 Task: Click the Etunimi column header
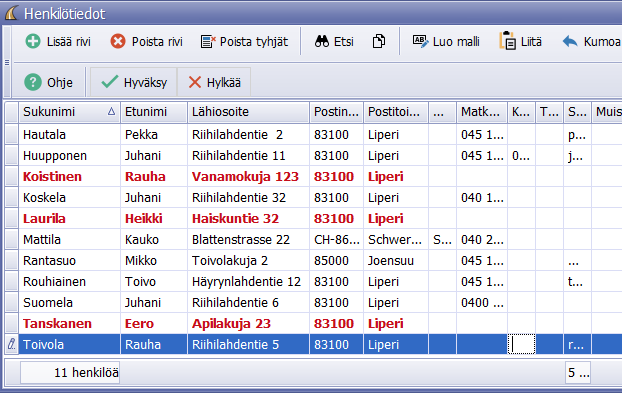coord(154,112)
